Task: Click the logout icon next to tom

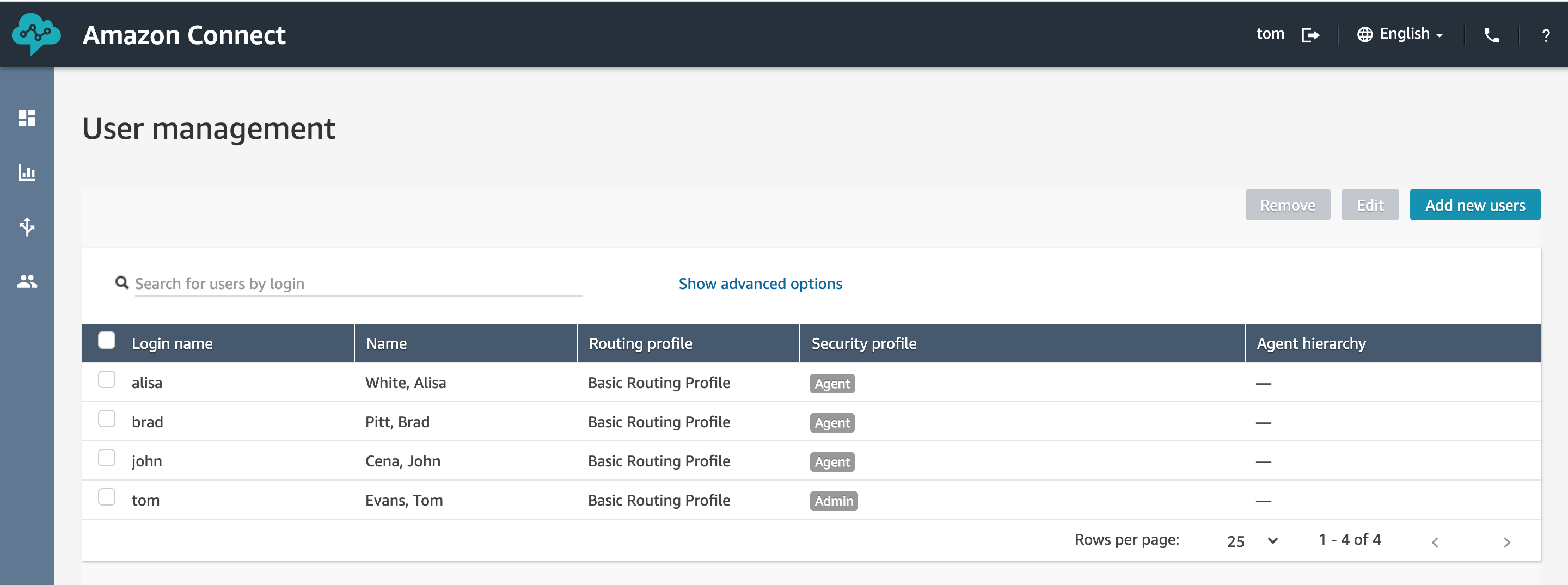Action: coord(1310,35)
